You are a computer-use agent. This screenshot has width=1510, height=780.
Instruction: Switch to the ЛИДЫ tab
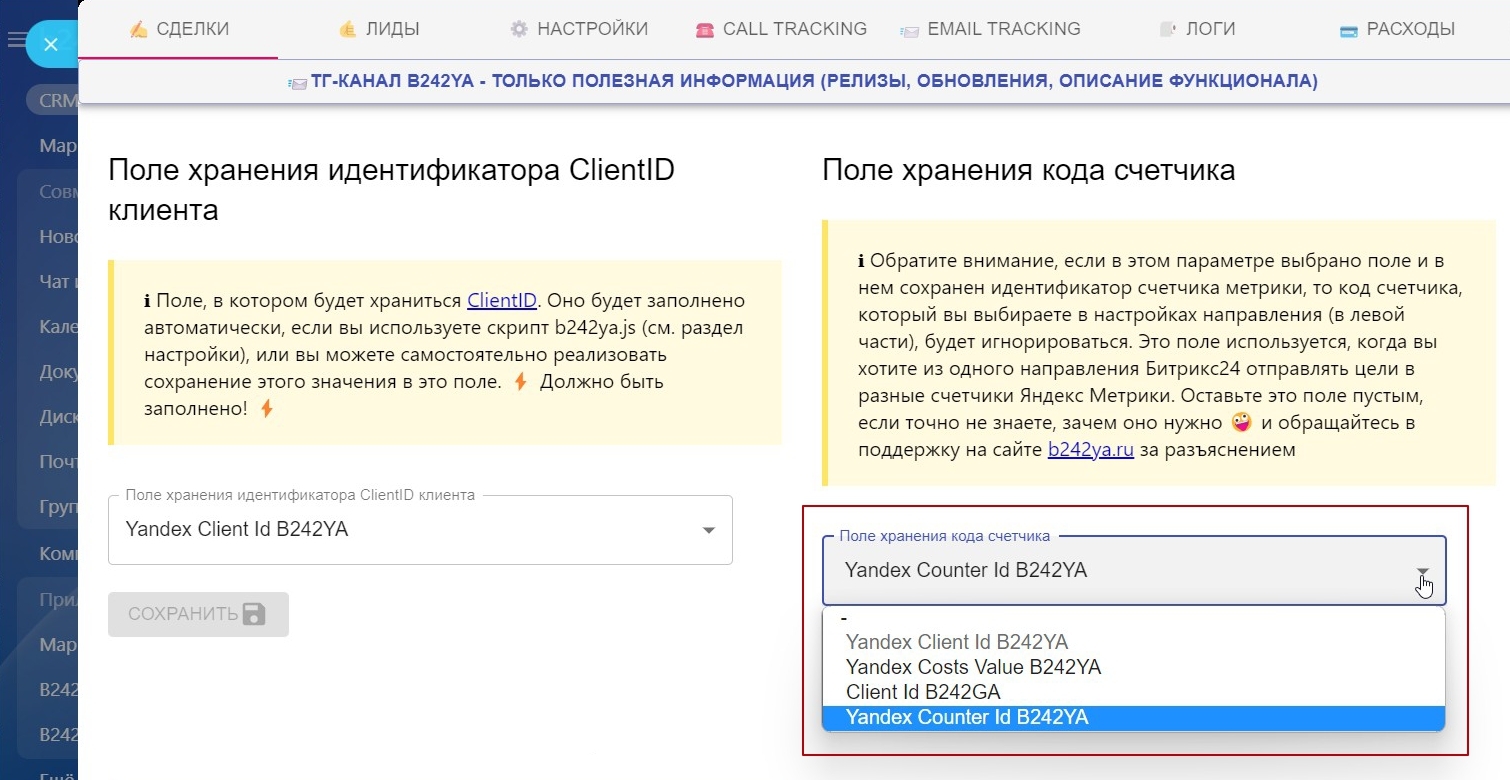point(378,29)
